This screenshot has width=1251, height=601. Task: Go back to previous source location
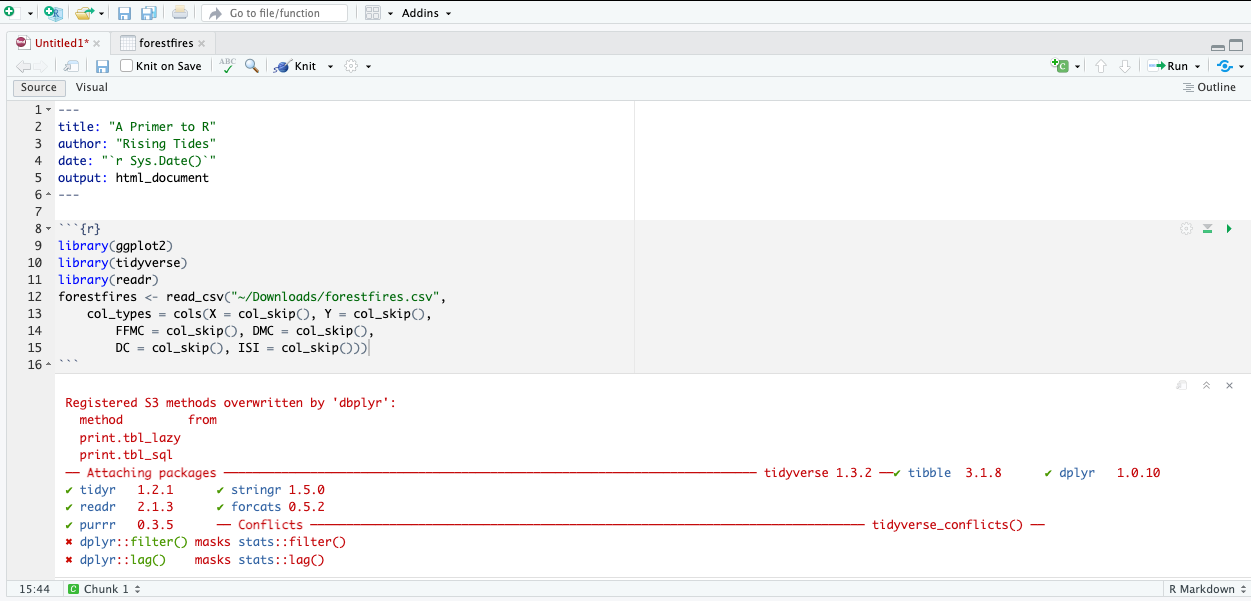(23, 66)
